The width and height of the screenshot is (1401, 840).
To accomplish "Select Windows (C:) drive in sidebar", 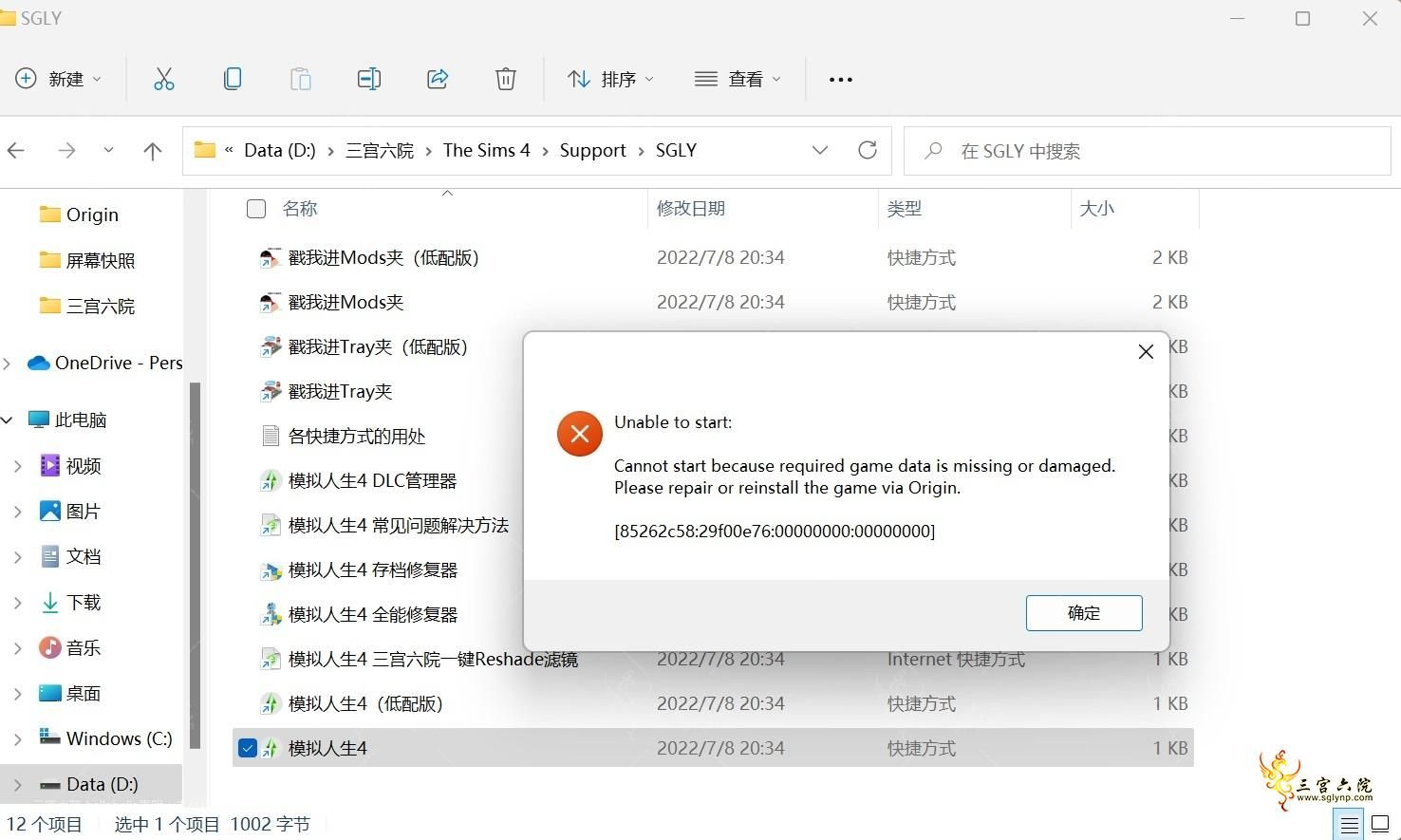I will click(104, 738).
